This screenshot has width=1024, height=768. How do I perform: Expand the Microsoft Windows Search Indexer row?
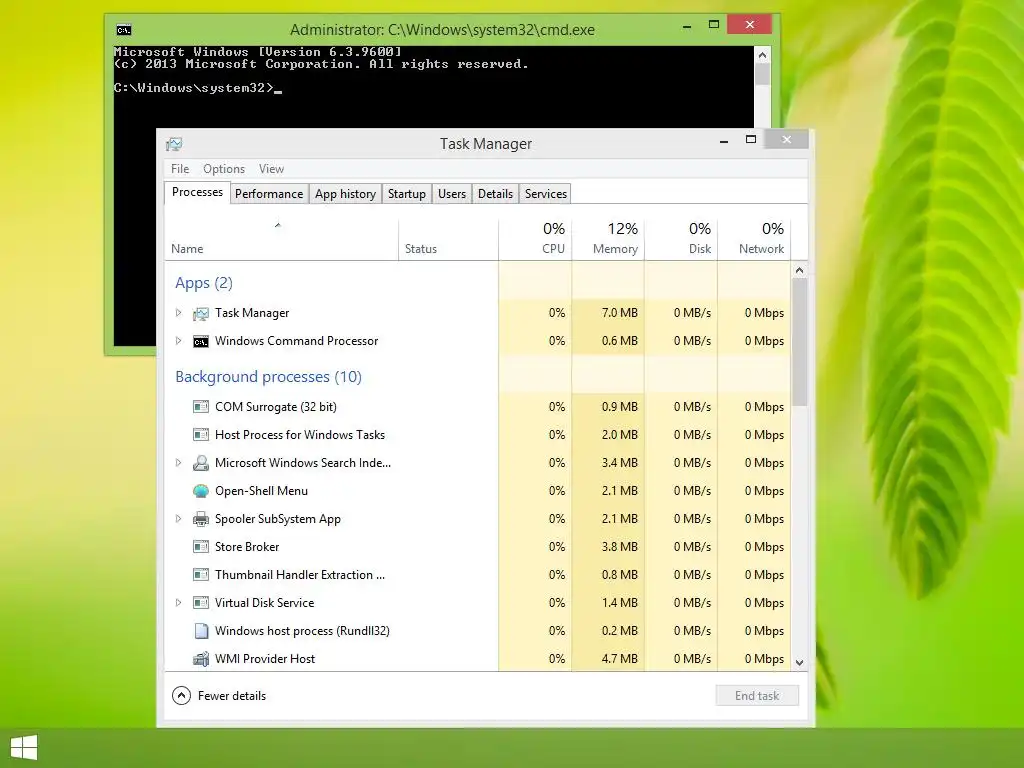tap(178, 463)
